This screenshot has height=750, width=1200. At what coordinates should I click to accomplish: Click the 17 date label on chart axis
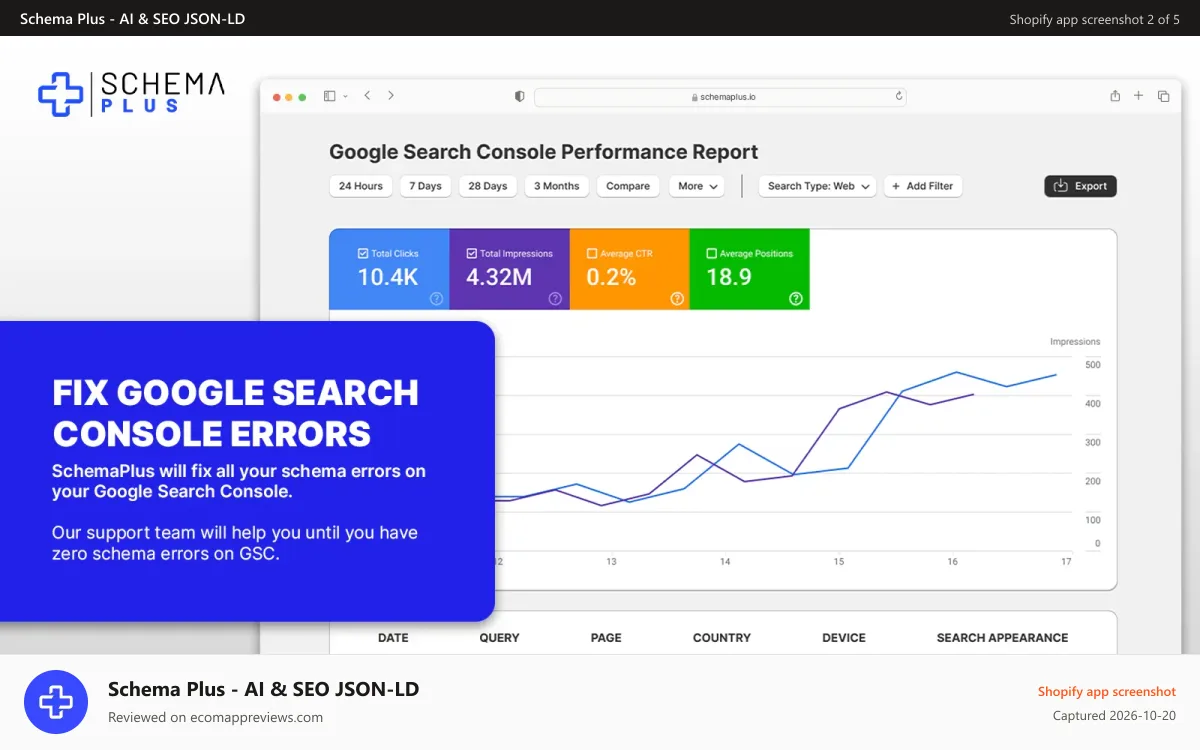point(1066,562)
